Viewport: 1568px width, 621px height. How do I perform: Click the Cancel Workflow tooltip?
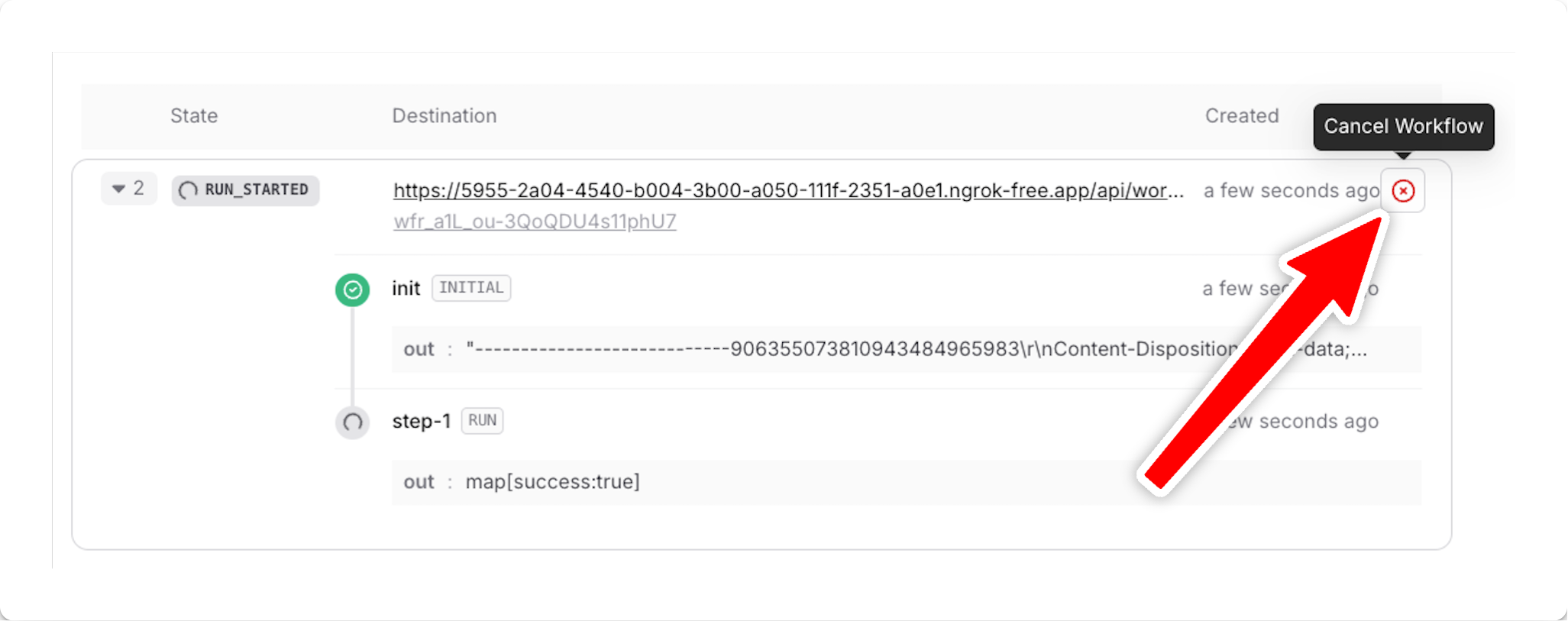[1403, 127]
